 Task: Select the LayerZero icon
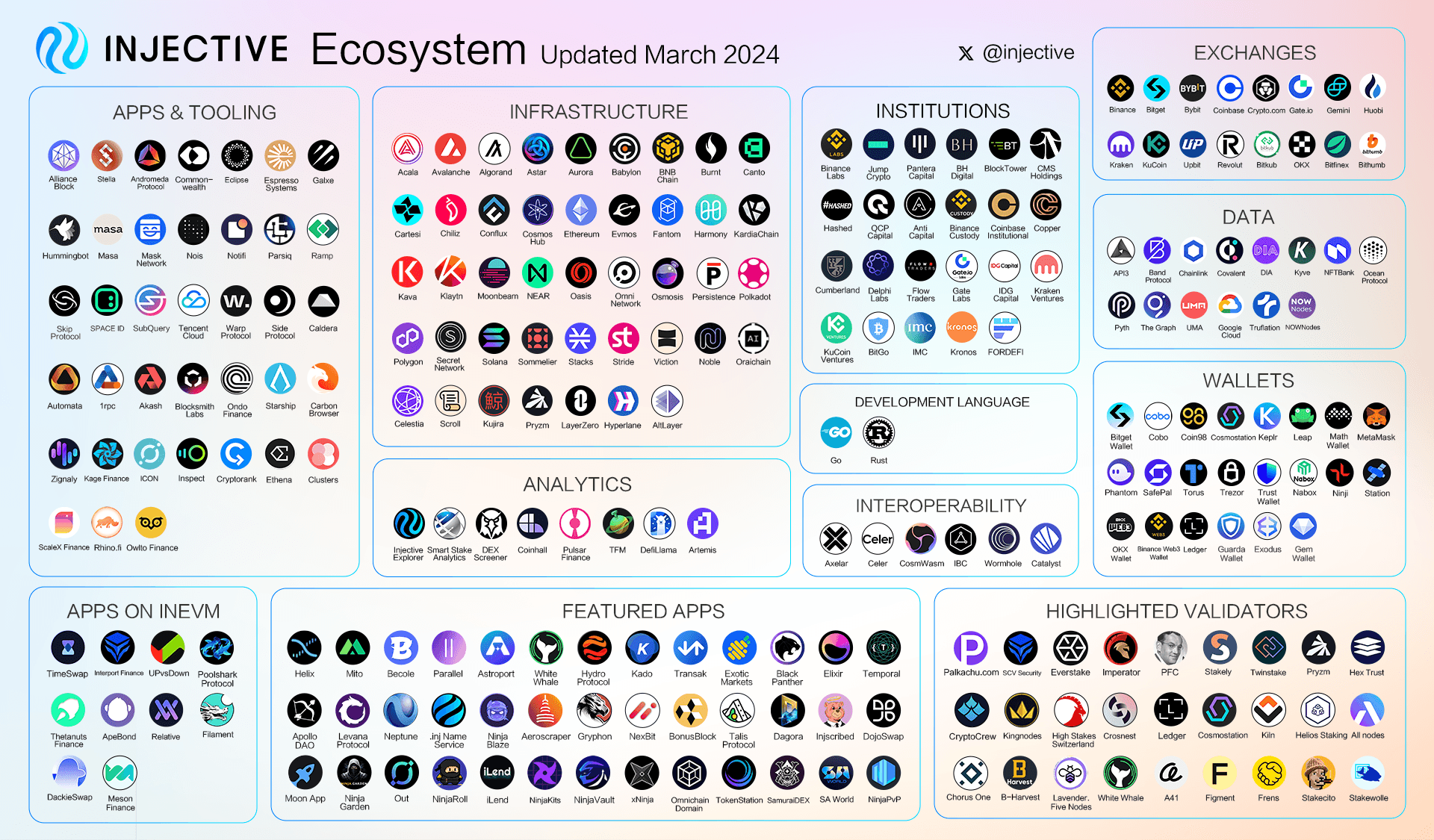(580, 402)
